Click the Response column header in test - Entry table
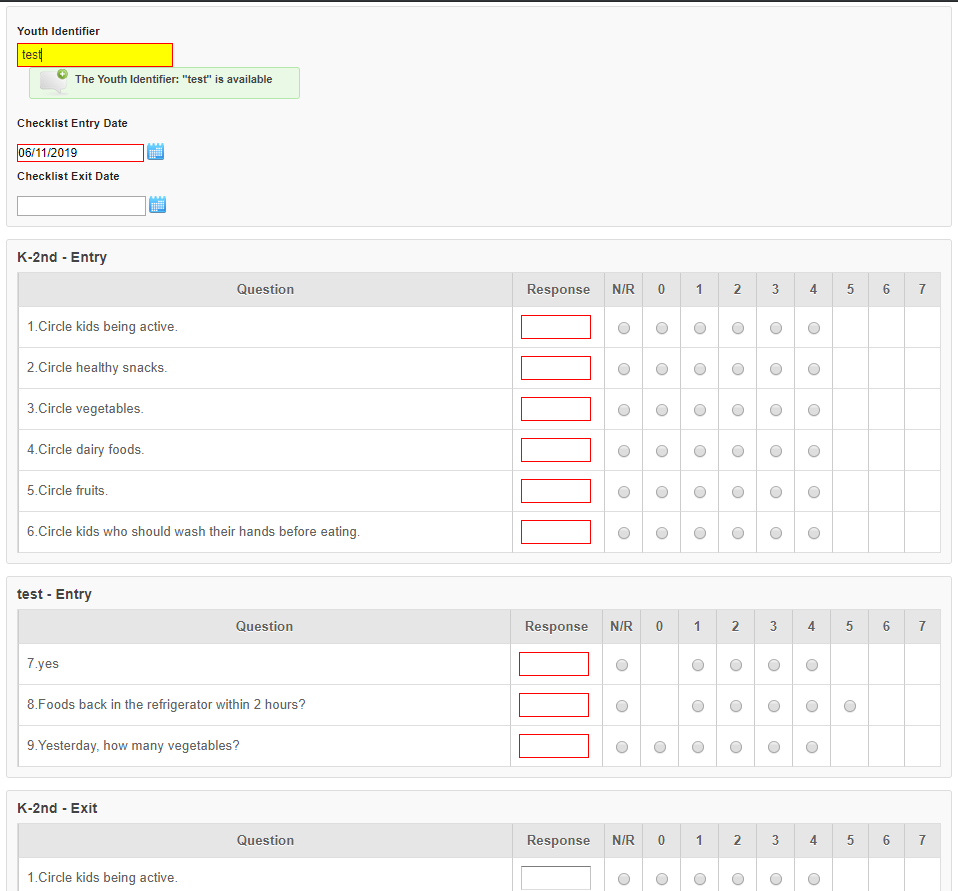 click(557, 626)
